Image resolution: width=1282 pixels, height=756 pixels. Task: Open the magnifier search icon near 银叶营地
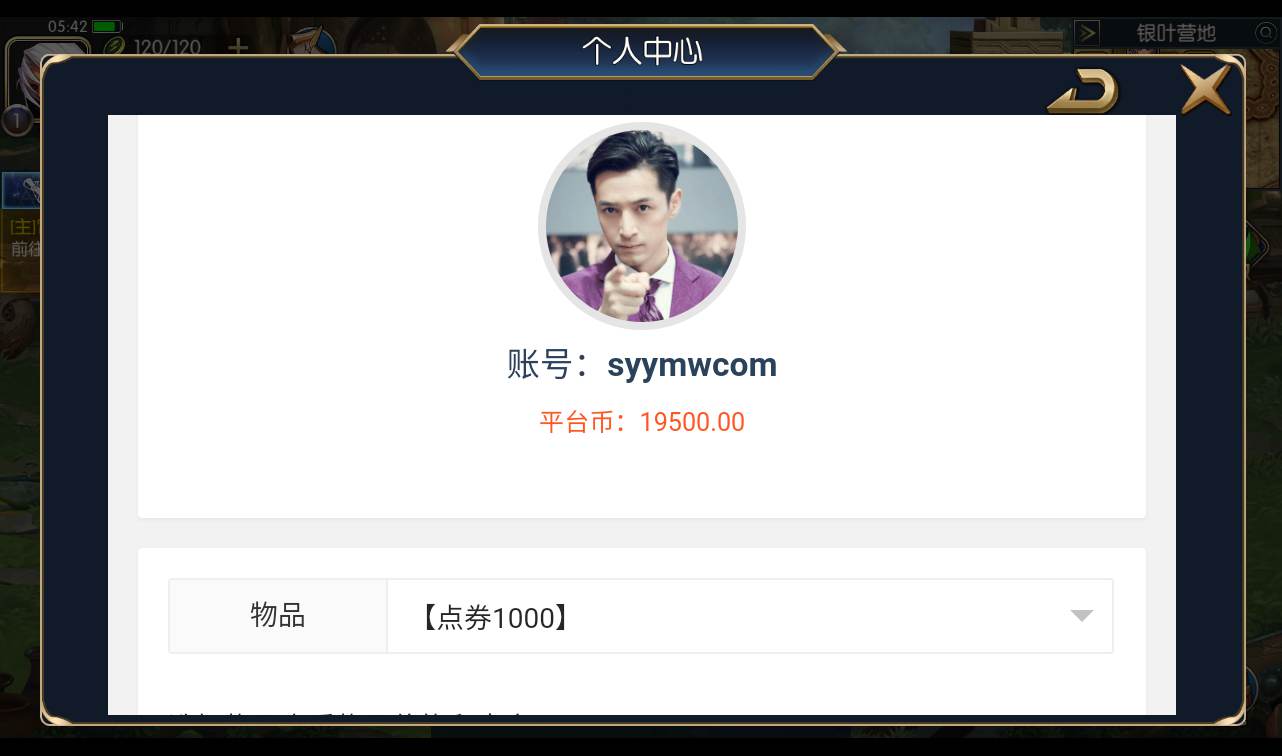coord(1266,33)
